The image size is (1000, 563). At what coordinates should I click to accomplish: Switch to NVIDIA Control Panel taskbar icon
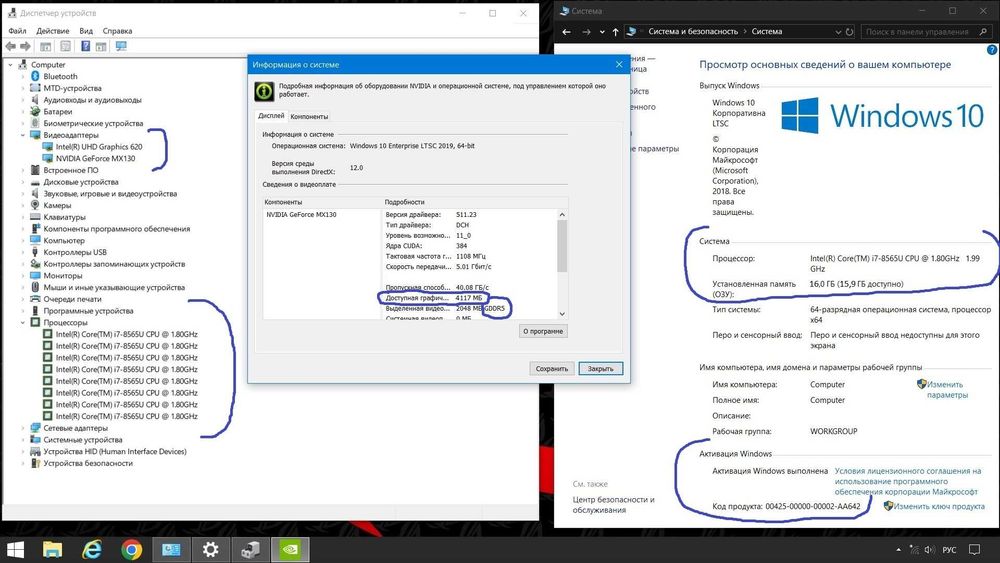coord(290,550)
